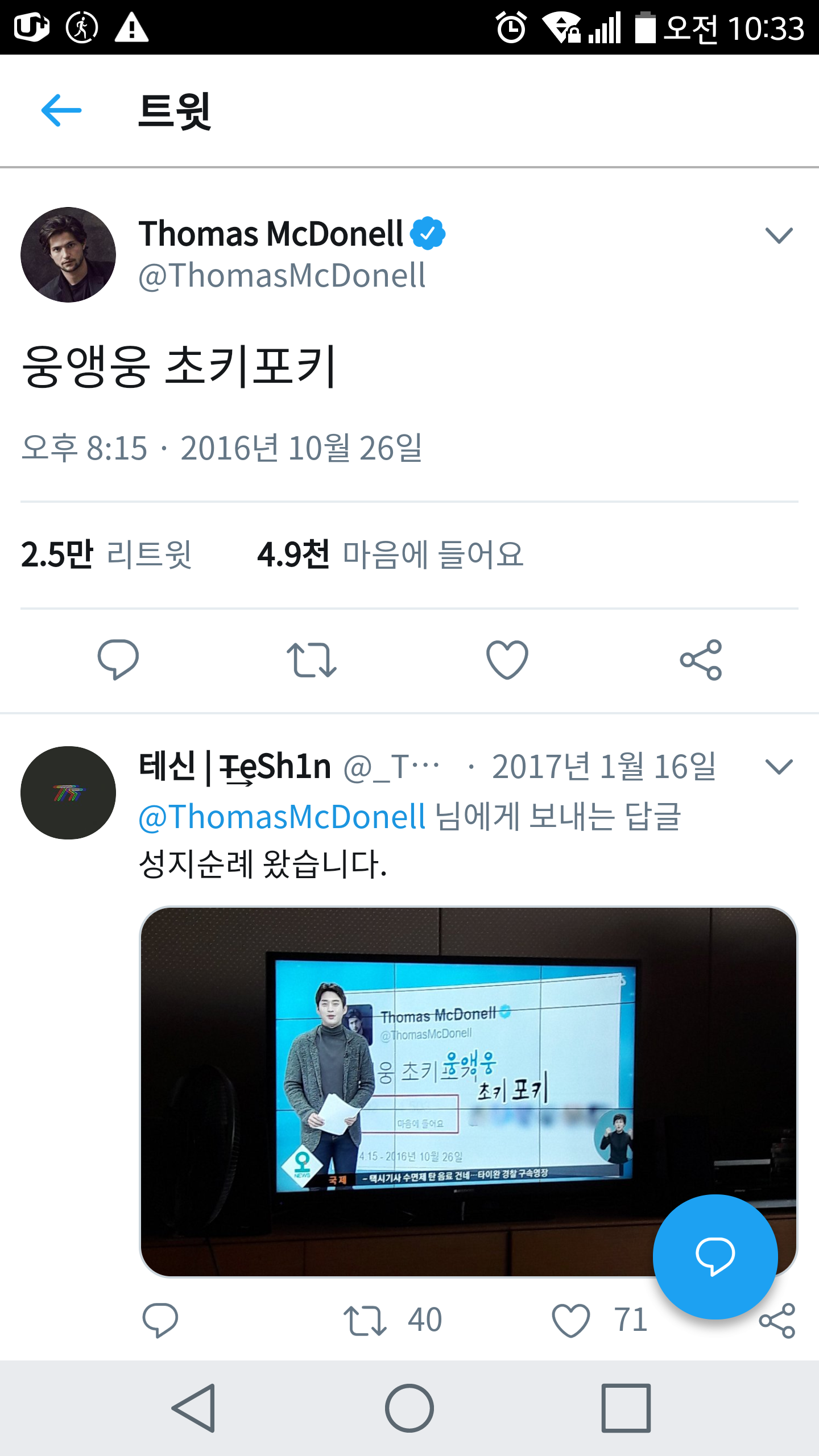Tap the blue floating reply compose button
The width and height of the screenshot is (819, 1456).
pos(715,1256)
